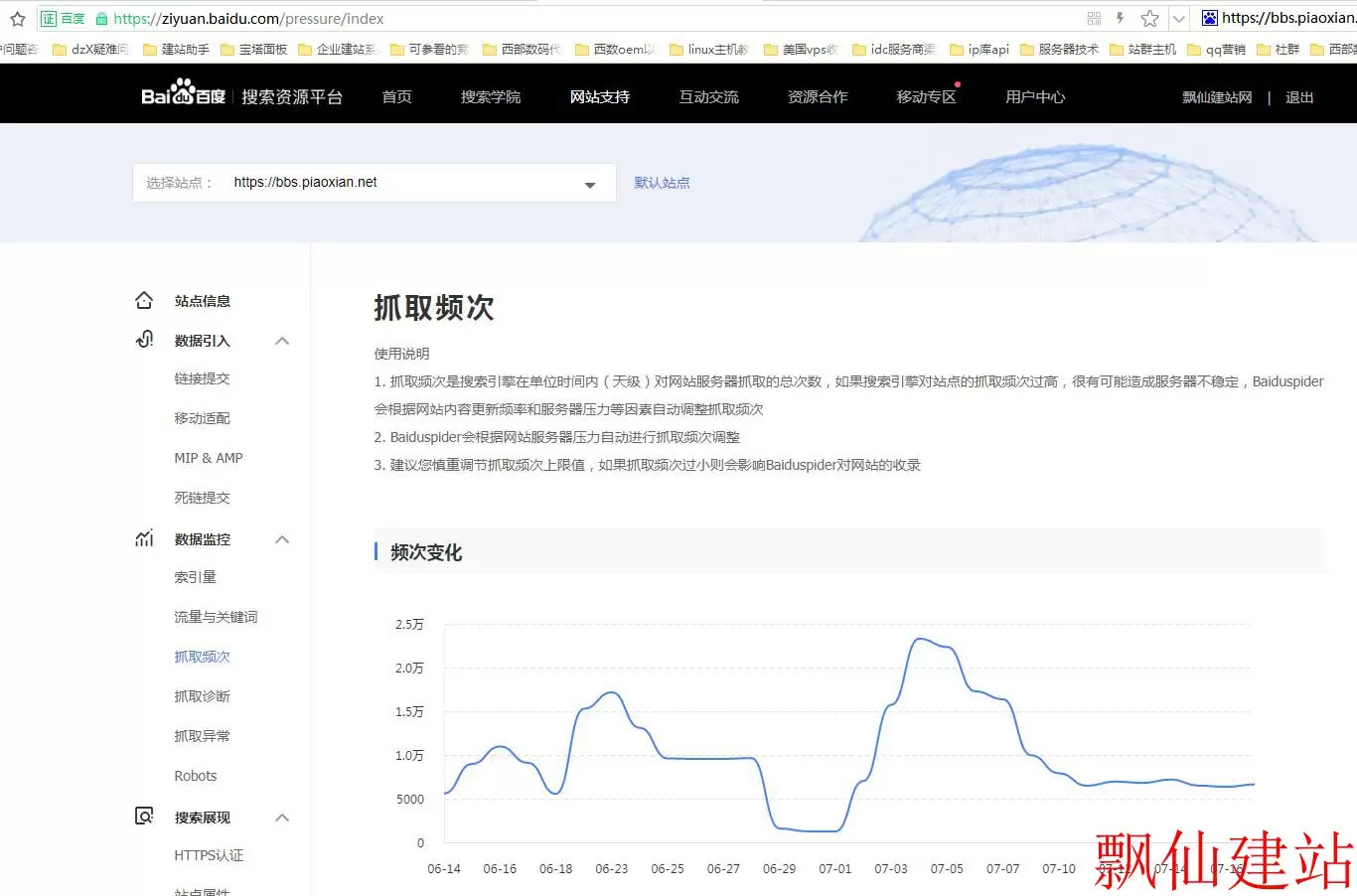Click the green padlock security icon
This screenshot has height=896, width=1357.
[x=101, y=19]
